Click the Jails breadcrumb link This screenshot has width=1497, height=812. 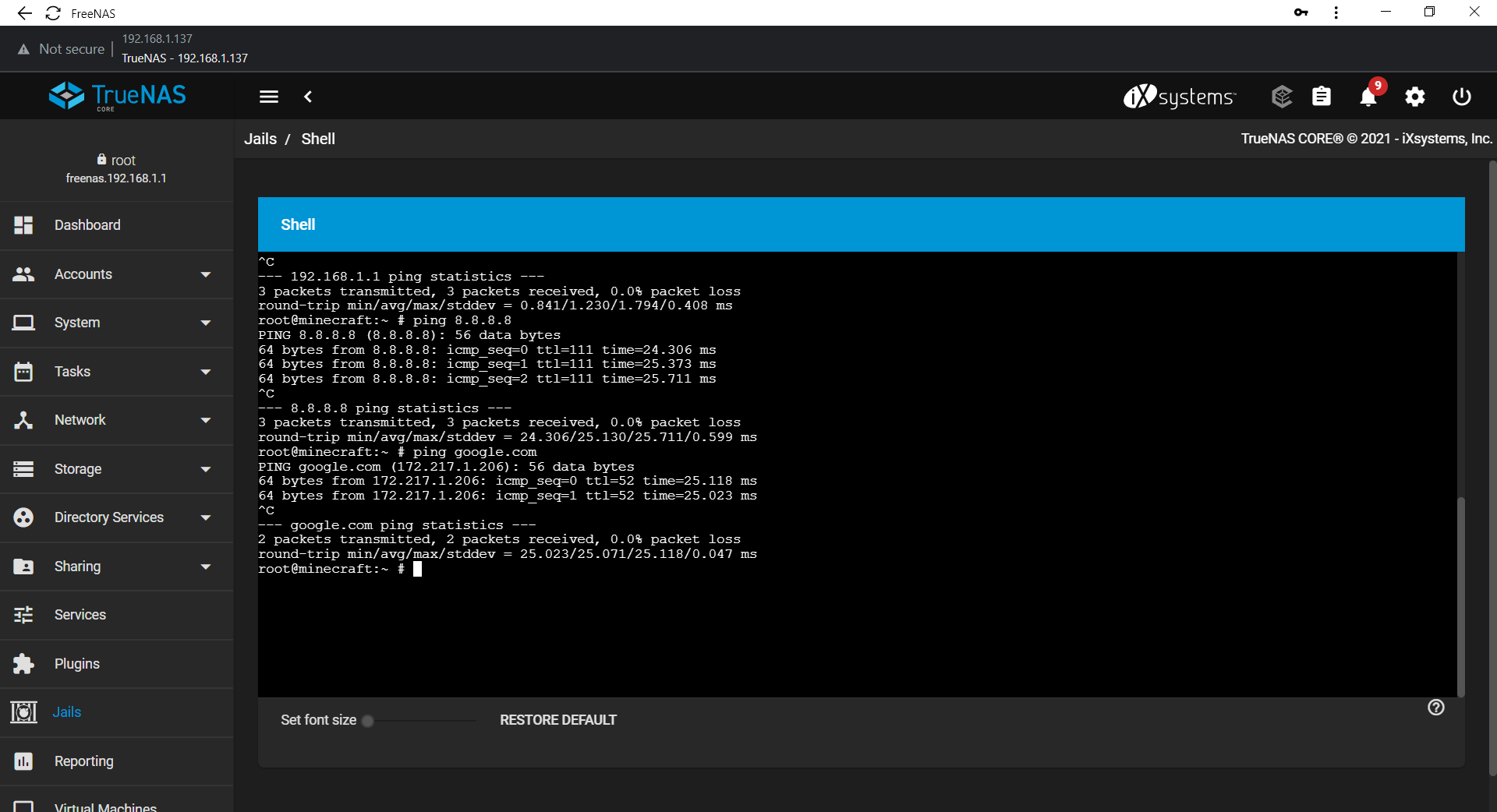pyautogui.click(x=260, y=139)
